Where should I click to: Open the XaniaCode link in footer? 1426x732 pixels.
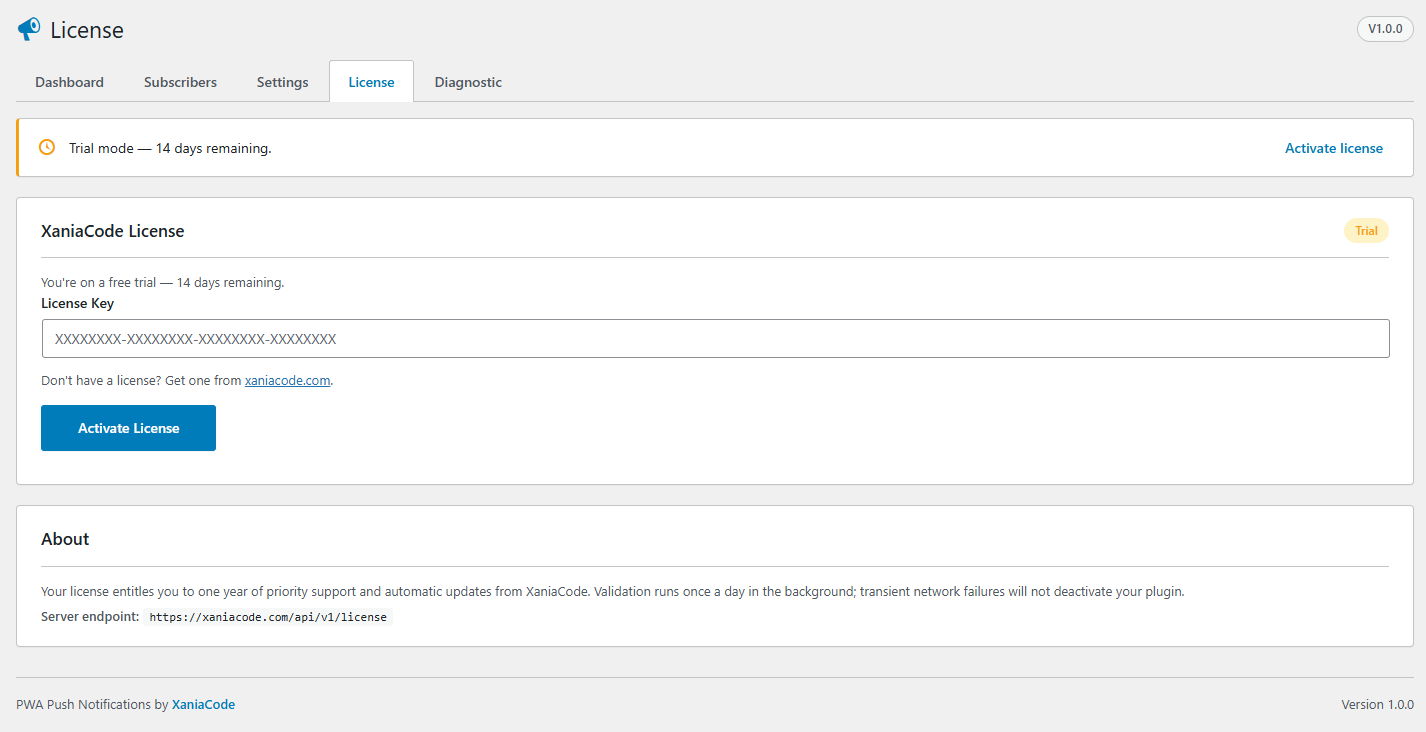203,704
